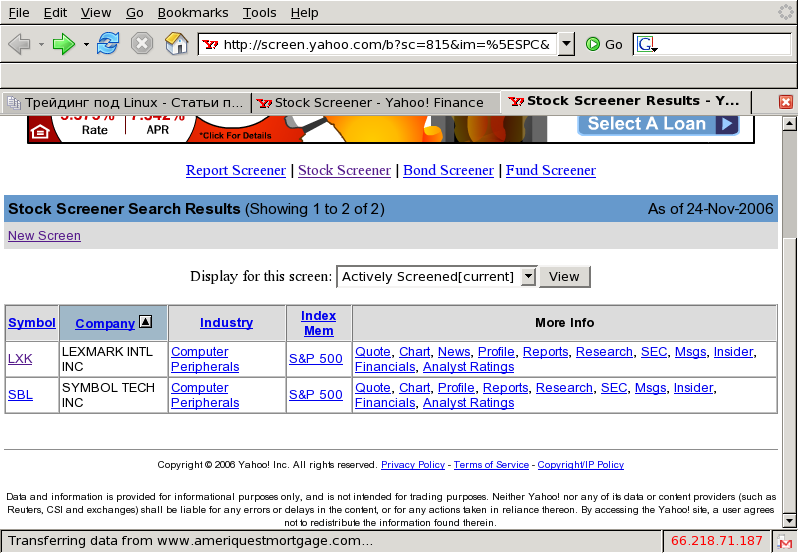Open the Bookmarks menu
This screenshot has height=553, width=798.
pyautogui.click(x=193, y=12)
